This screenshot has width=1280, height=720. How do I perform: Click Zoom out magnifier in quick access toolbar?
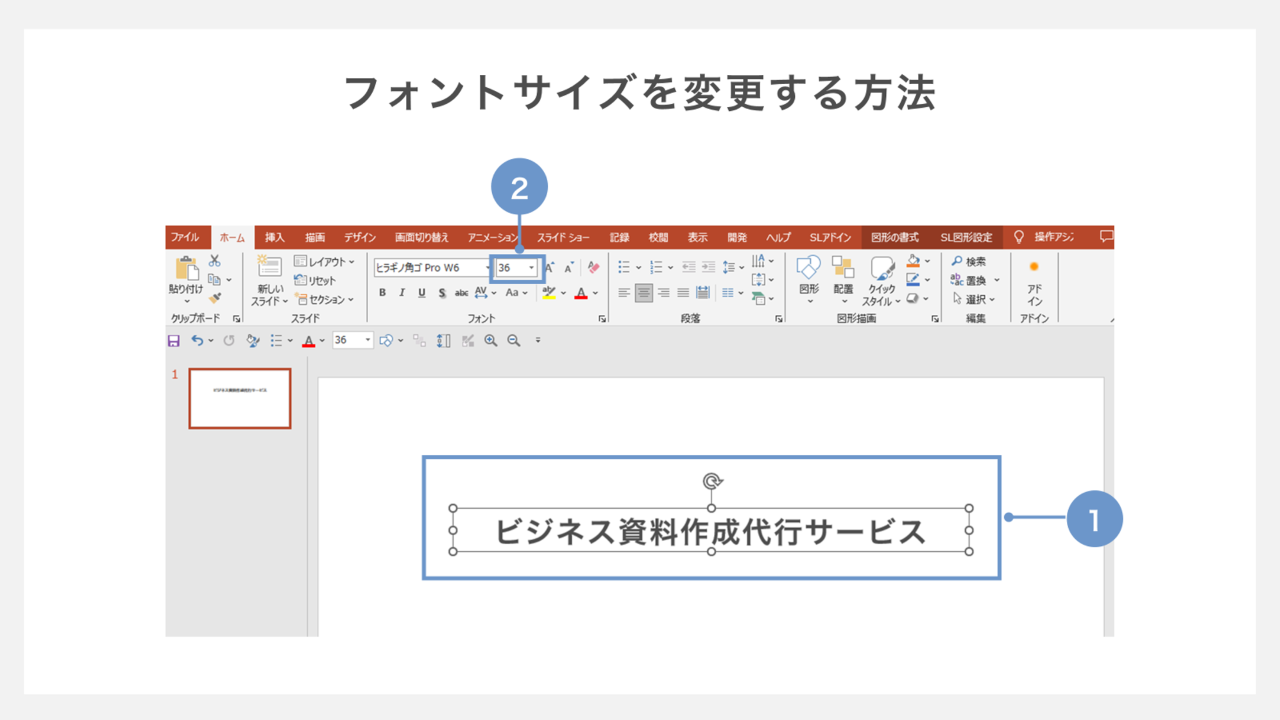point(514,341)
